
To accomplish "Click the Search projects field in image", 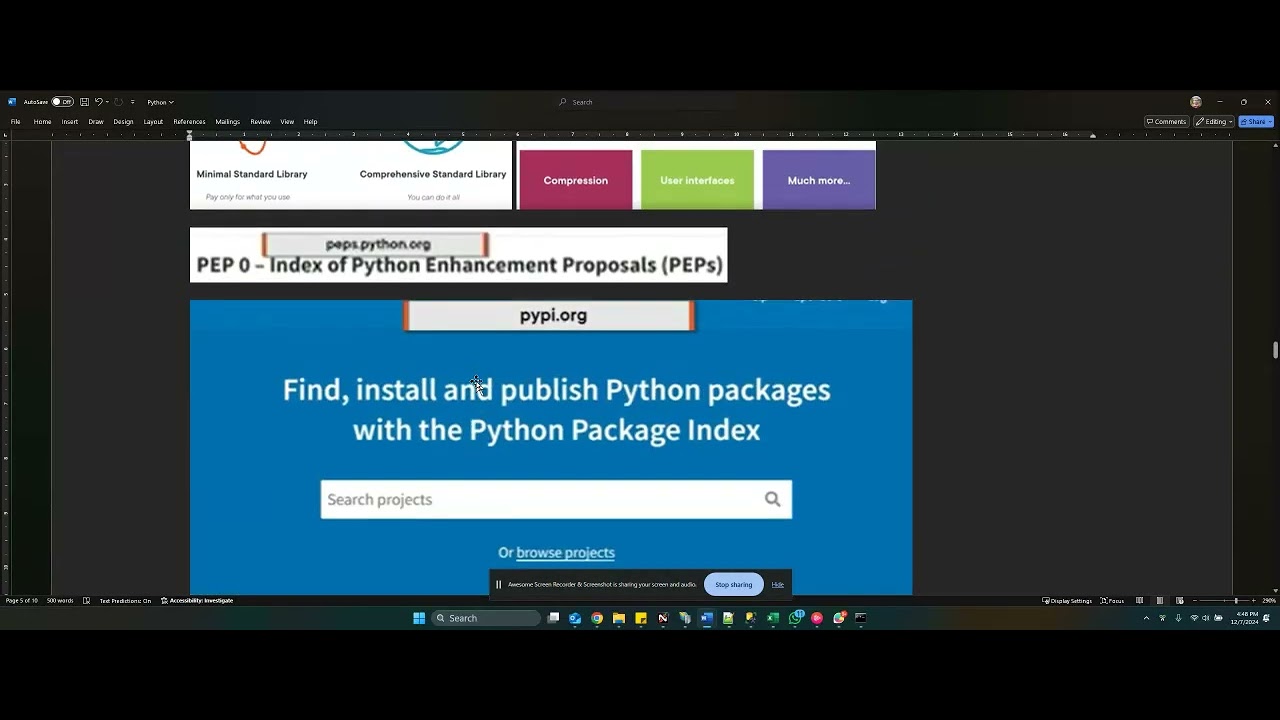I will 556,499.
